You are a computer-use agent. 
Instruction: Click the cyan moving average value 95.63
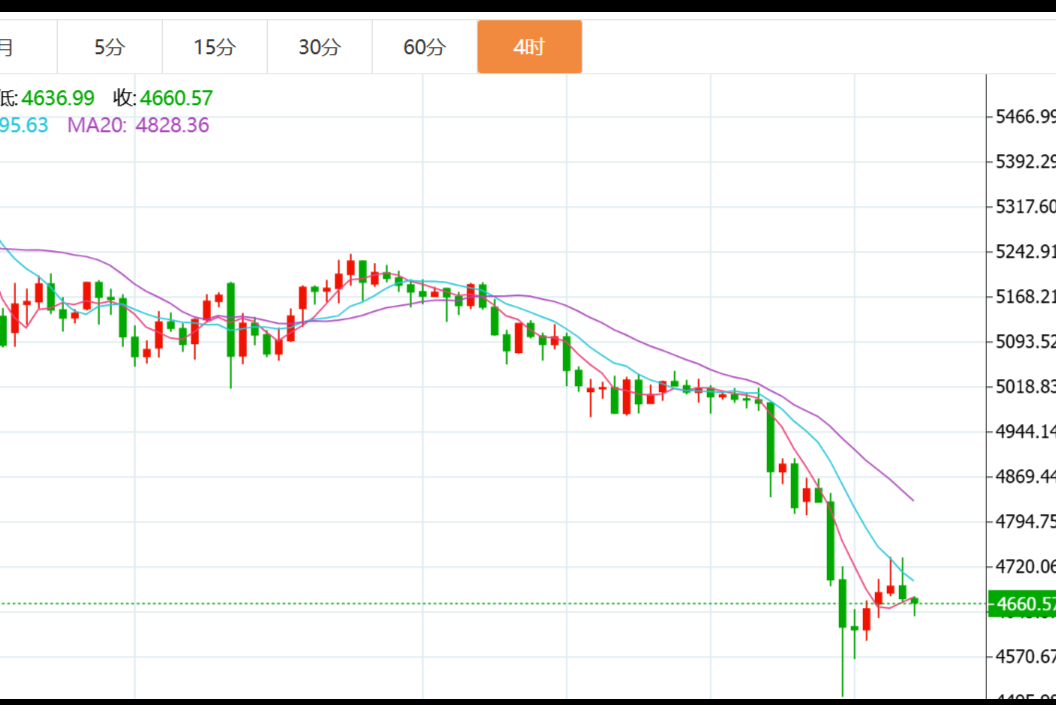tap(23, 125)
